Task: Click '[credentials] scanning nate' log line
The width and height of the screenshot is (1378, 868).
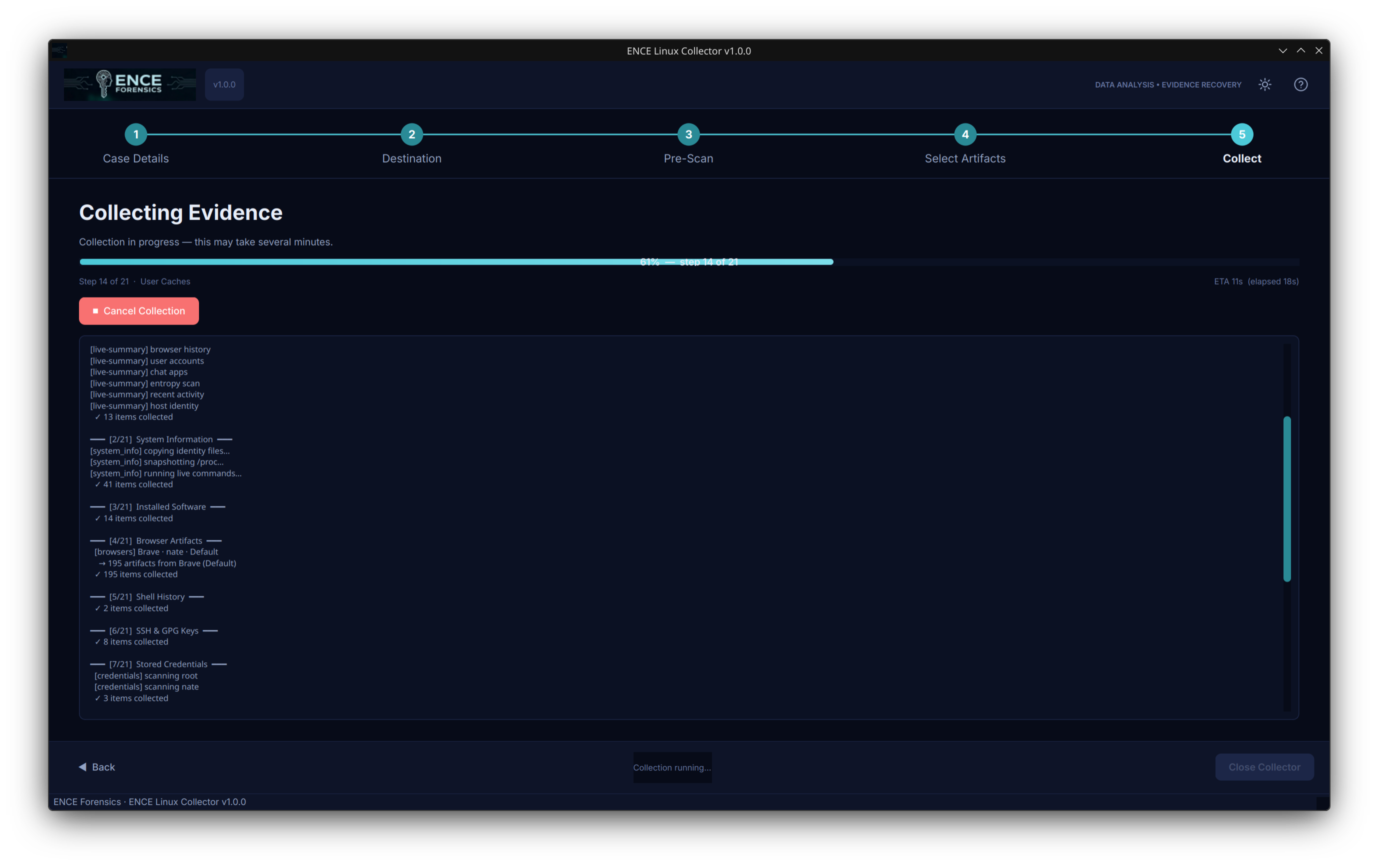Action: point(146,686)
